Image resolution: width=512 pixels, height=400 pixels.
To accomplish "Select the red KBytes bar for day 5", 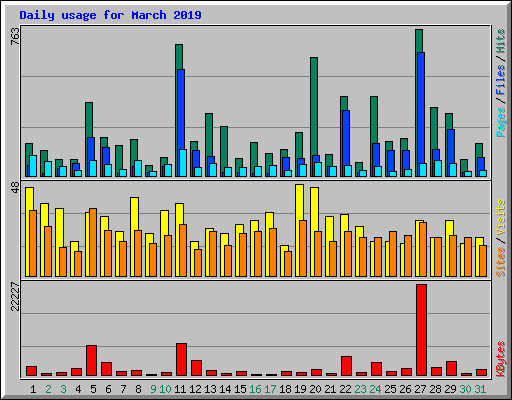I will [91, 361].
